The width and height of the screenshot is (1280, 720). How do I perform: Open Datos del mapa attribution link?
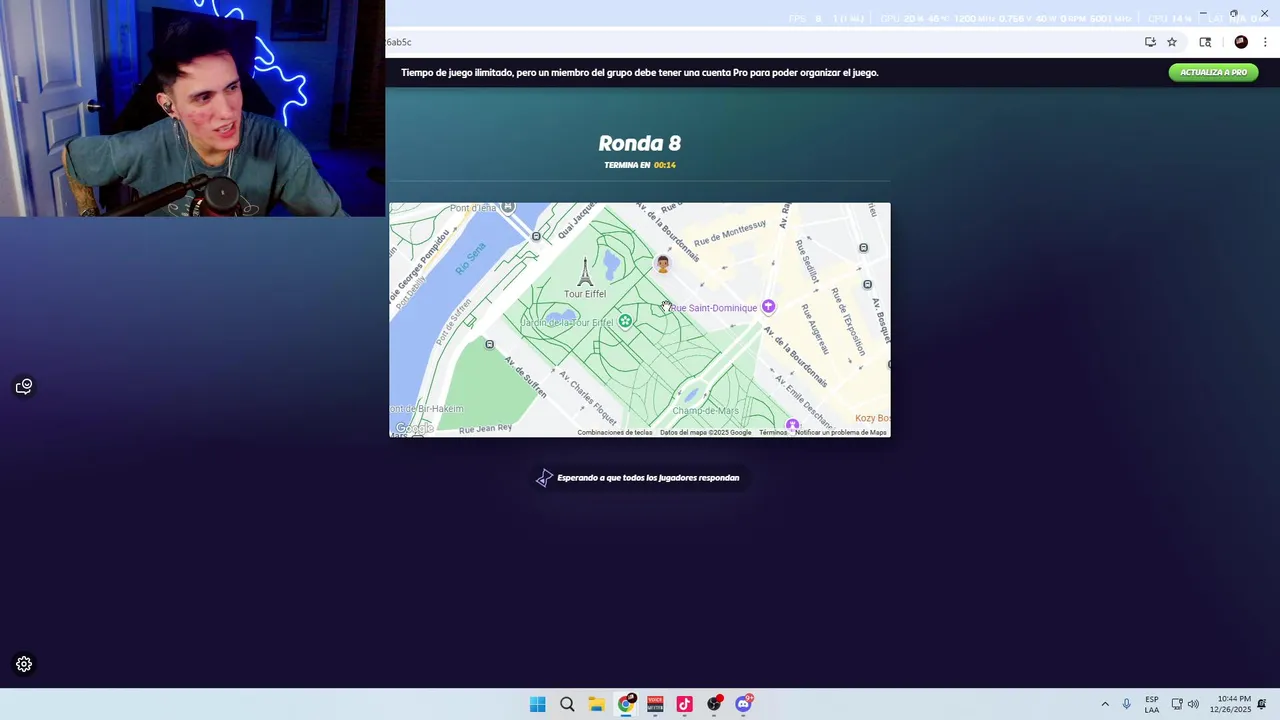(705, 432)
